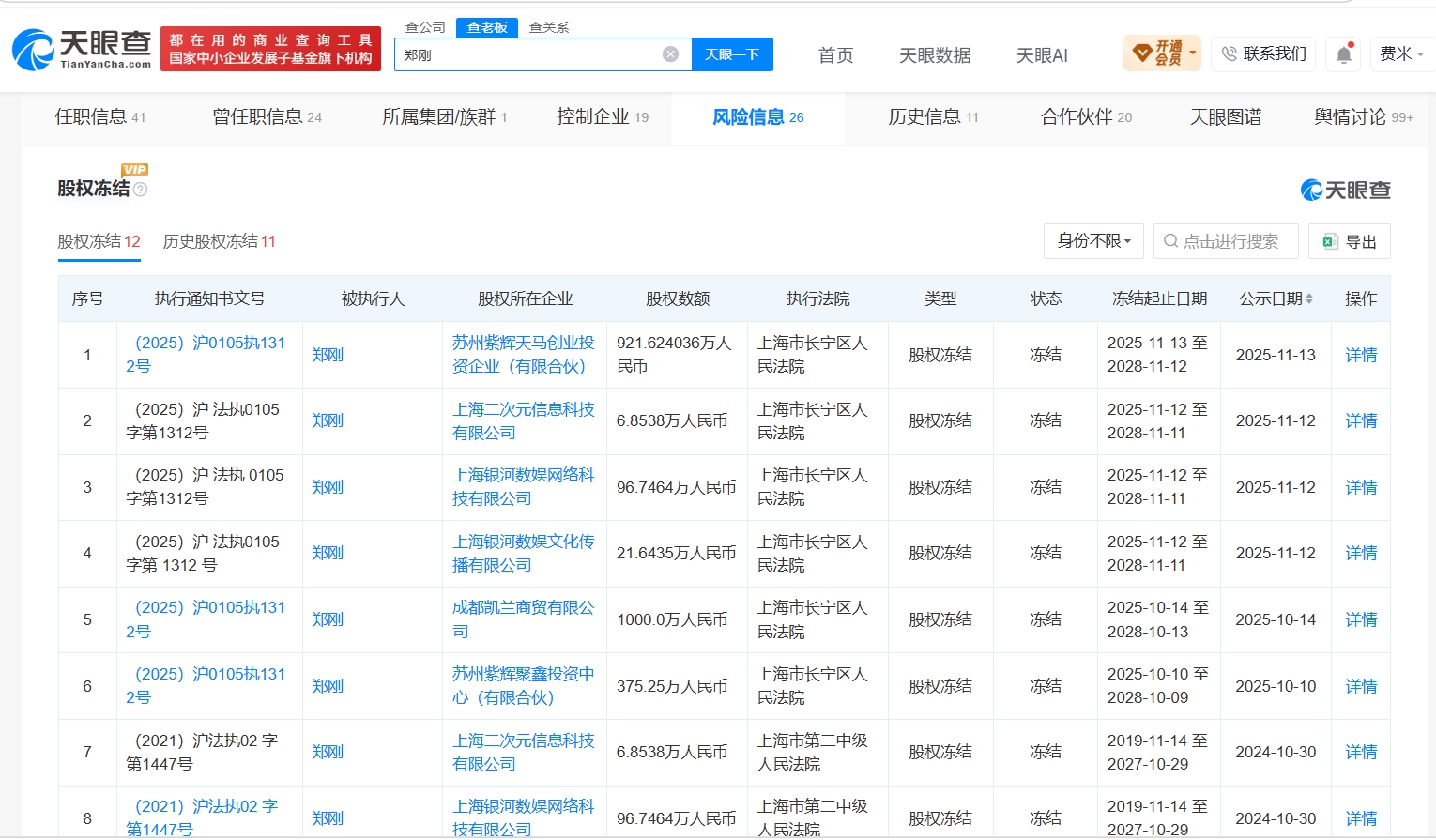Open 详情 for row 4

click(x=1361, y=554)
